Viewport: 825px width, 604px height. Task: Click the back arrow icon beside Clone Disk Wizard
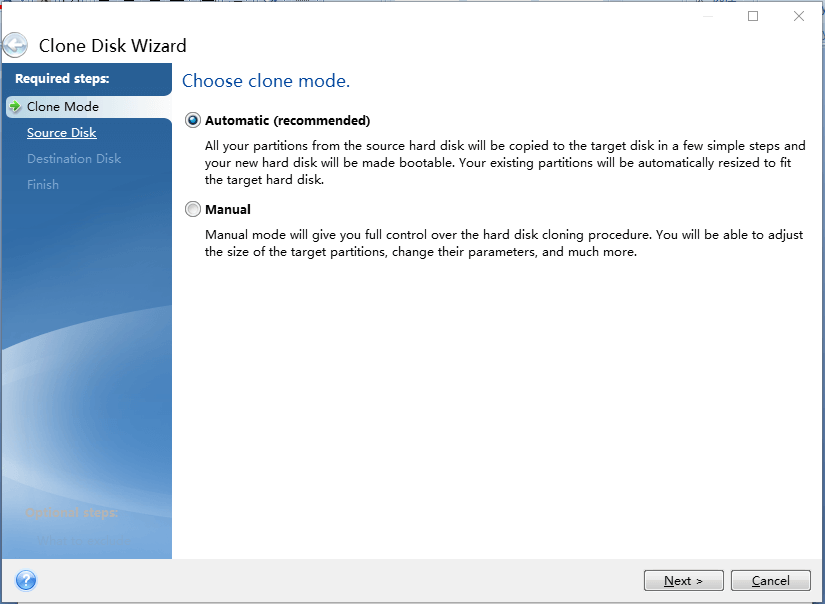point(15,45)
